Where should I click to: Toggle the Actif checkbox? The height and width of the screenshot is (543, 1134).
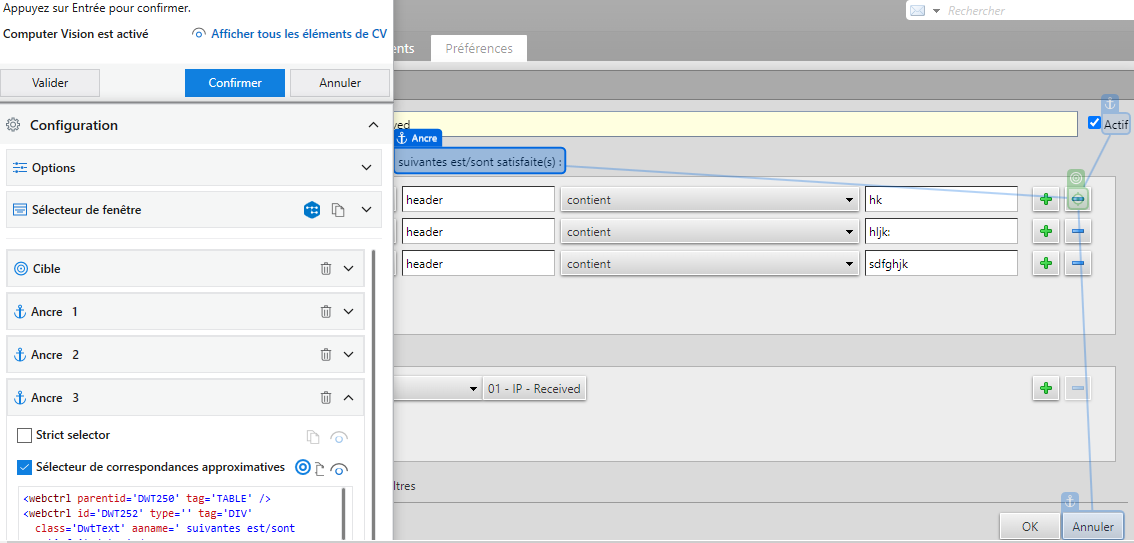1094,123
